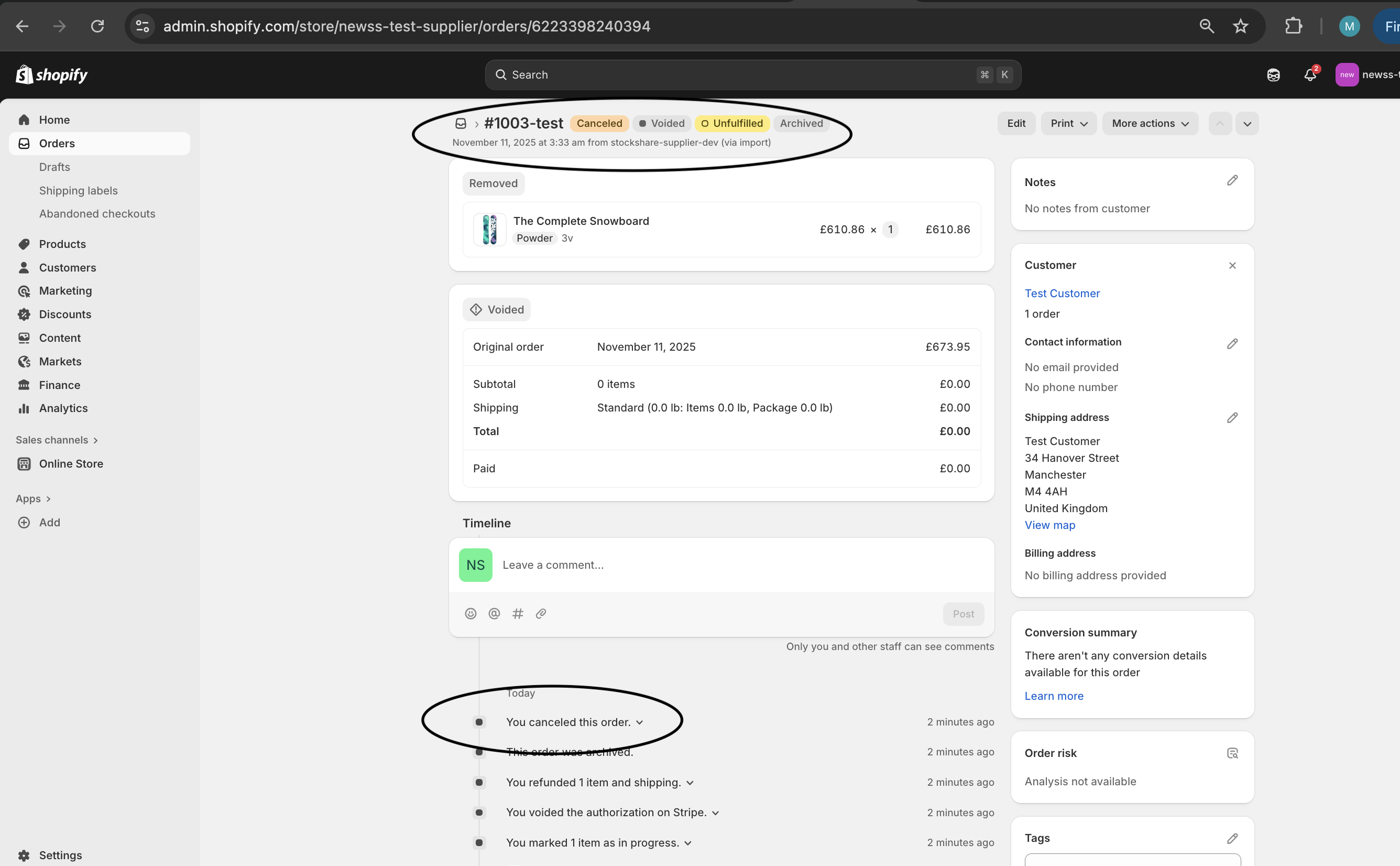Click The Complete Snowboard thumbnail
This screenshot has height=866, width=1400.
tap(489, 230)
